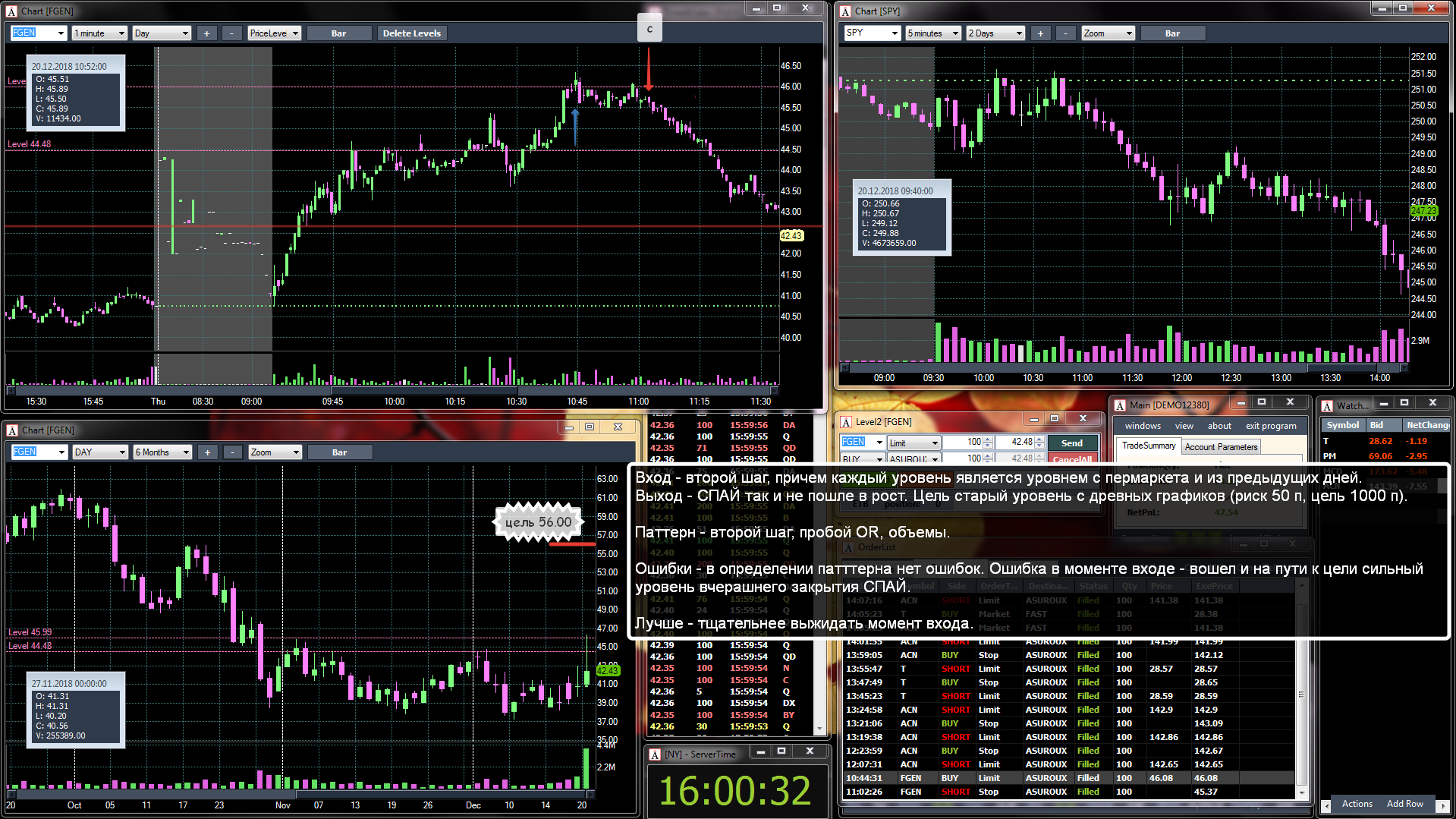Switch to the TradeSummary tab
The width and height of the screenshot is (1456, 819).
pyautogui.click(x=1149, y=446)
